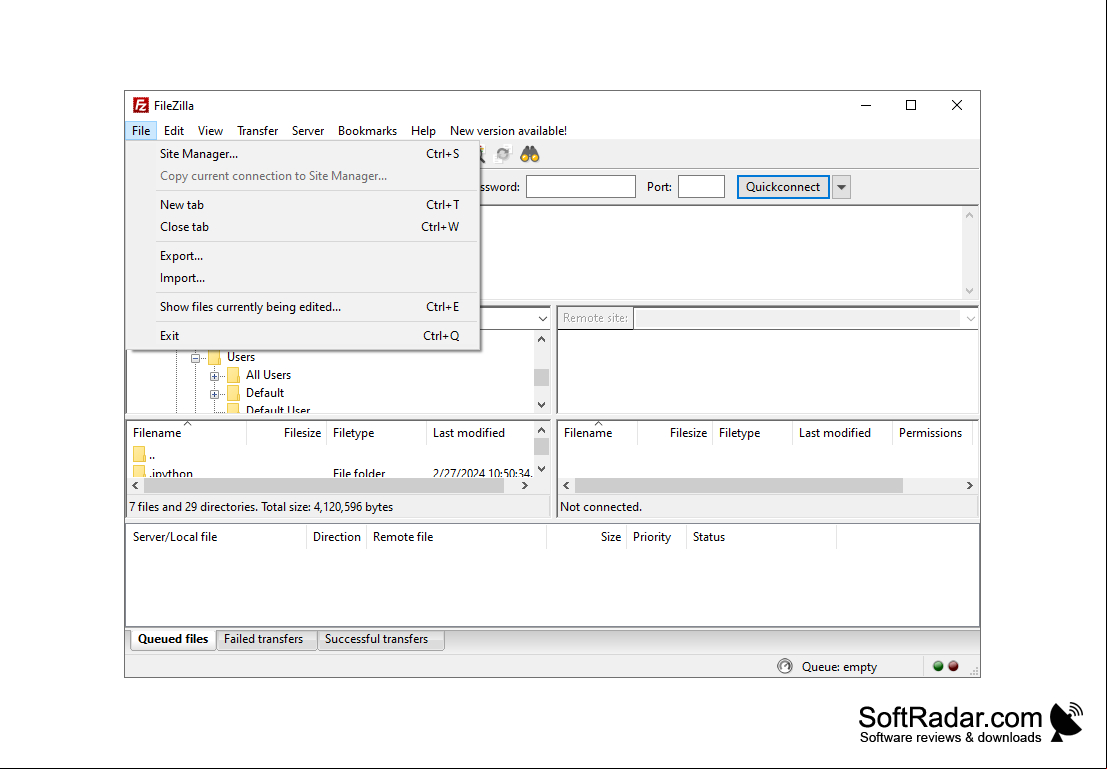Click remote file list horizontal scrollbar
Screen dimensions: 1107x769
click(x=738, y=486)
